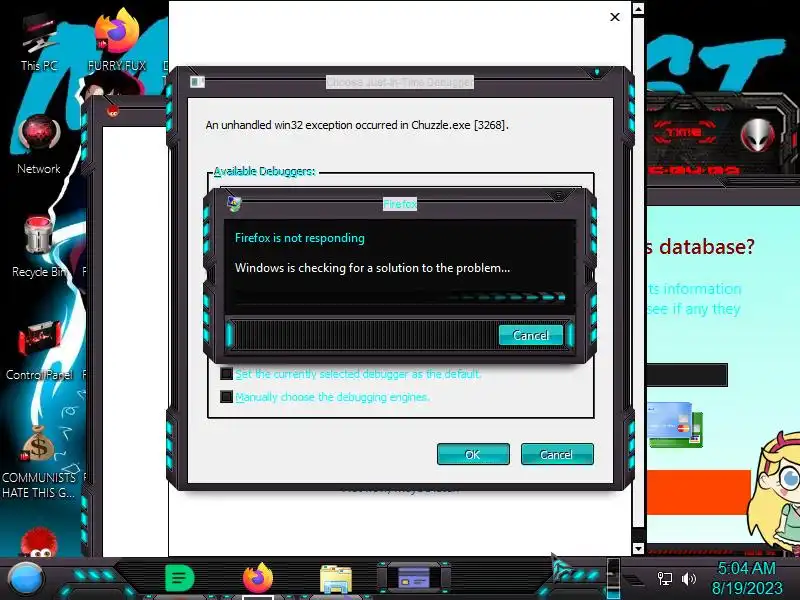Click the dark input bar in right window

pyautogui.click(x=687, y=375)
